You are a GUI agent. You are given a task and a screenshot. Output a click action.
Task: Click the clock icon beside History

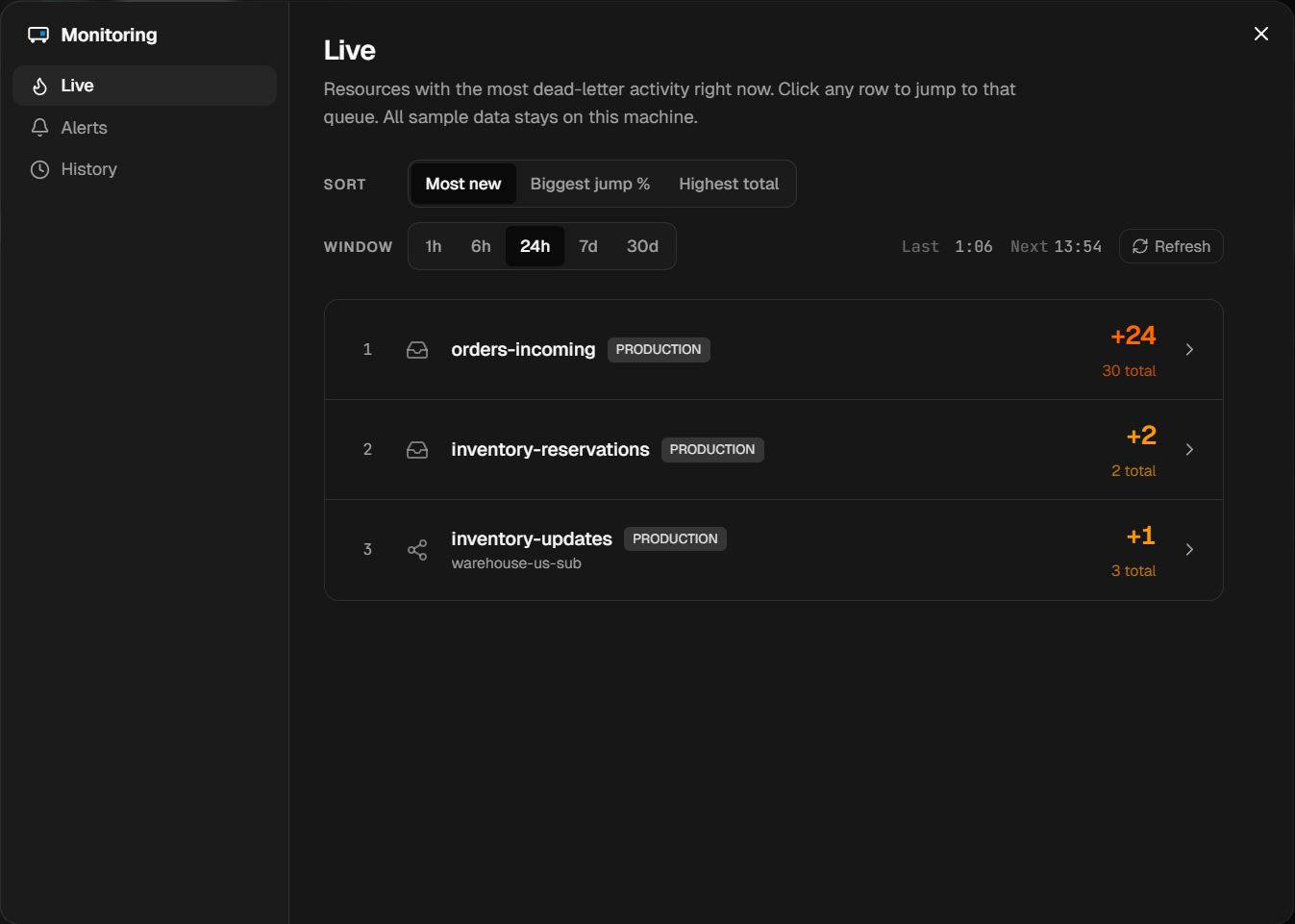coord(39,169)
